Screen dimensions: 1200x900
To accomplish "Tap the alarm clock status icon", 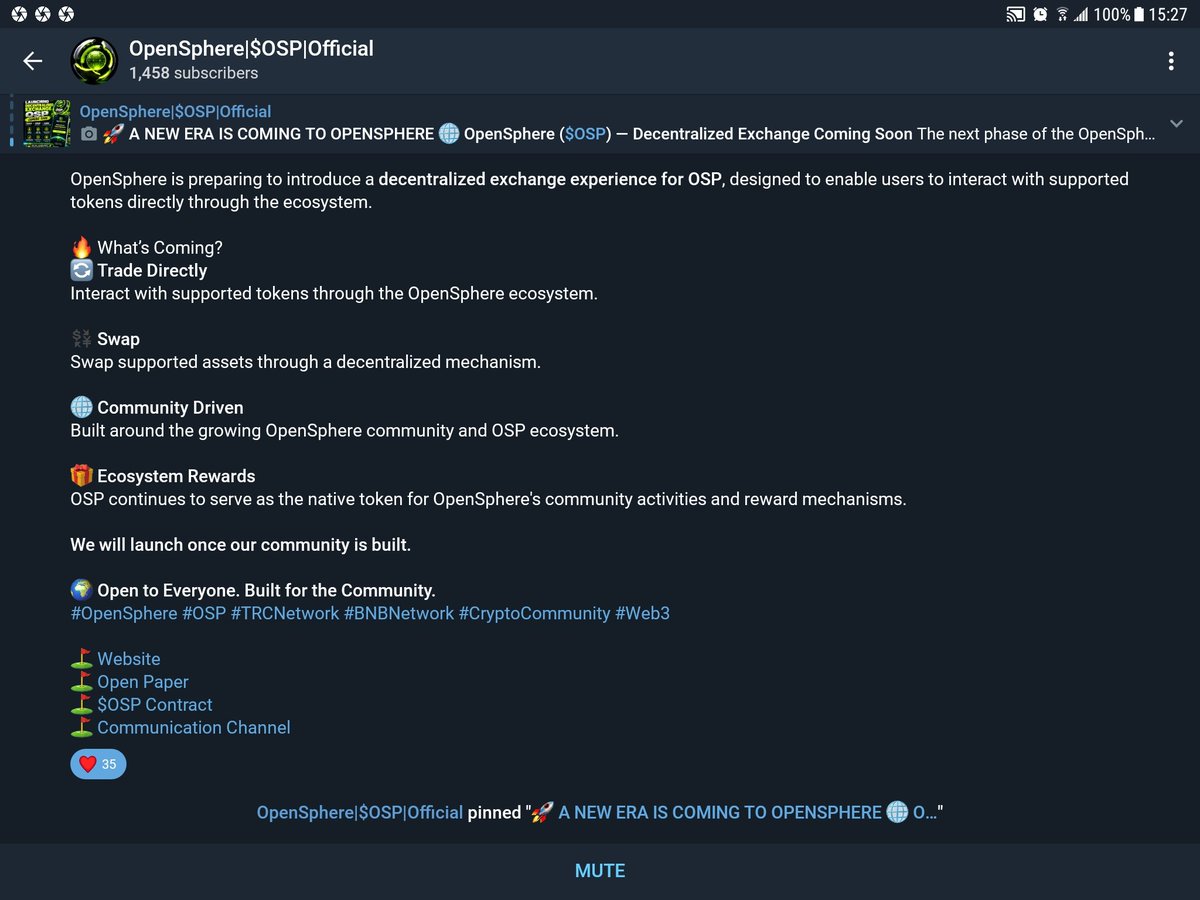I will pyautogui.click(x=1041, y=15).
